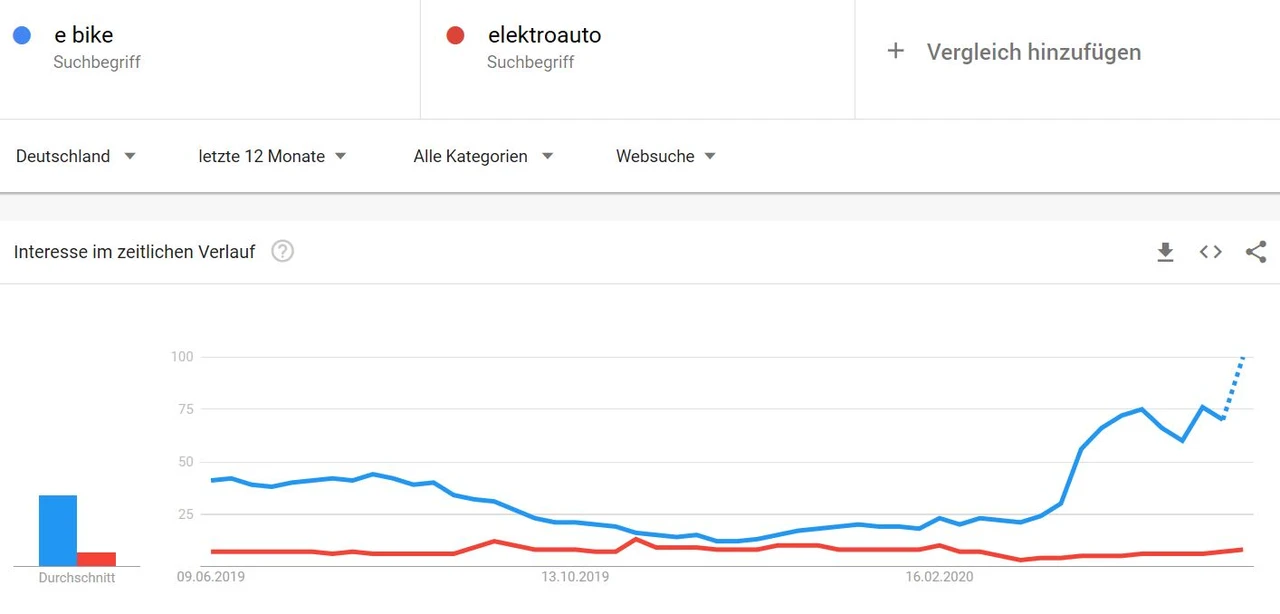Click the blue Durchschnitt average bar
The image size is (1280, 614).
[58, 530]
